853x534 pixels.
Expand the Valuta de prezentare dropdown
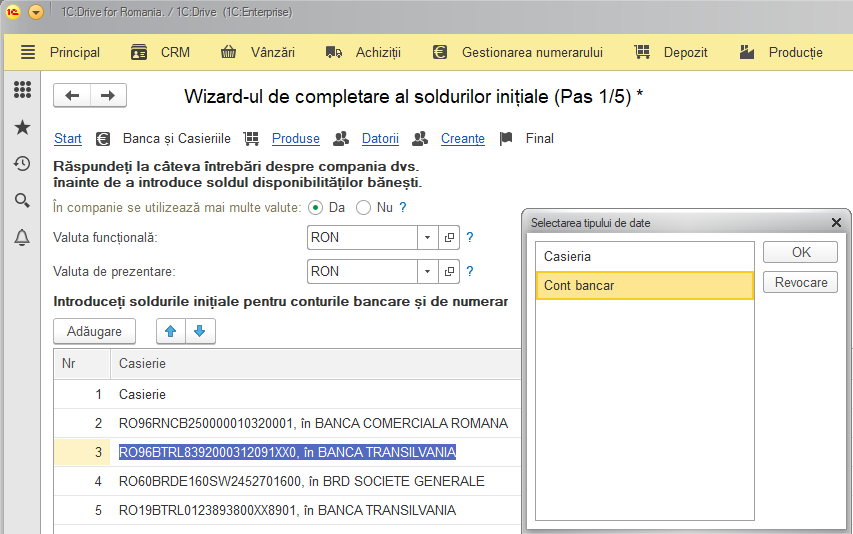[428, 271]
